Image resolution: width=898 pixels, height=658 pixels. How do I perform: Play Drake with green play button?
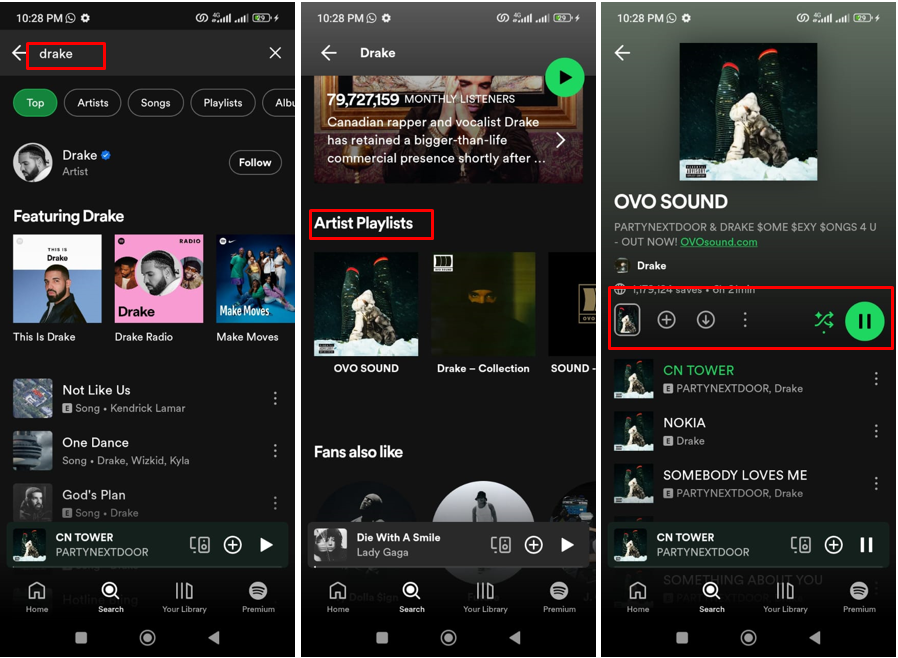pyautogui.click(x=565, y=77)
